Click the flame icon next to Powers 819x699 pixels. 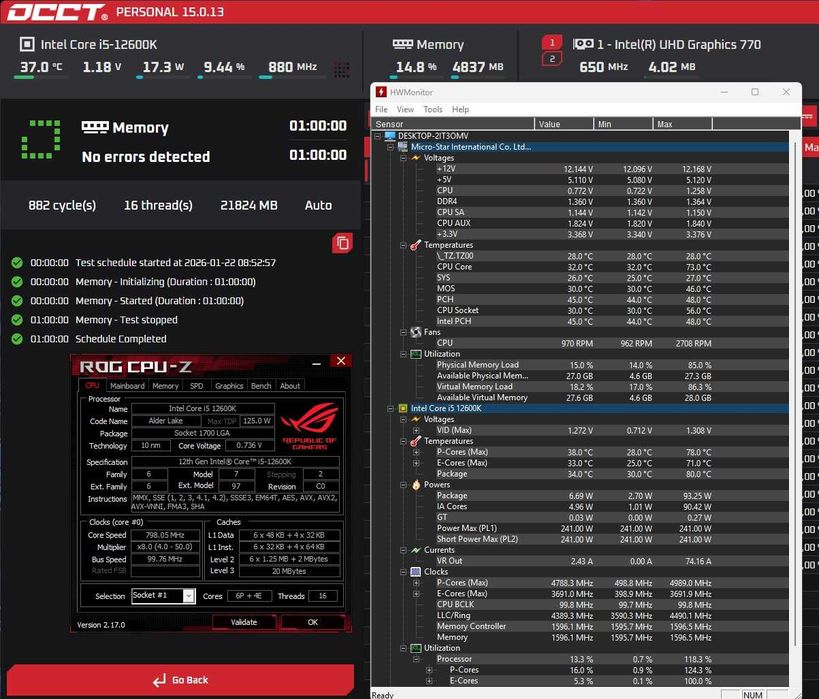tap(416, 485)
